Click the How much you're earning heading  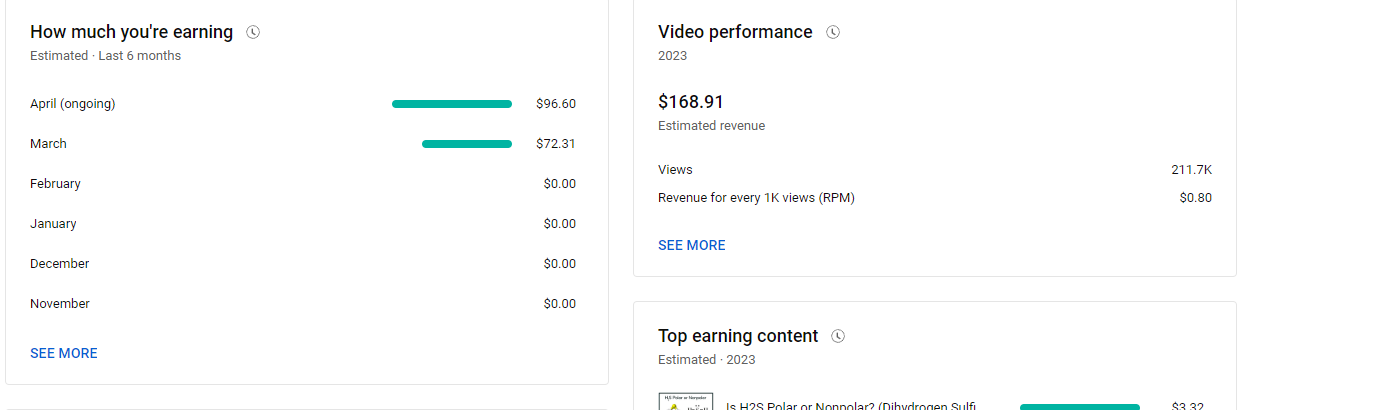point(132,32)
